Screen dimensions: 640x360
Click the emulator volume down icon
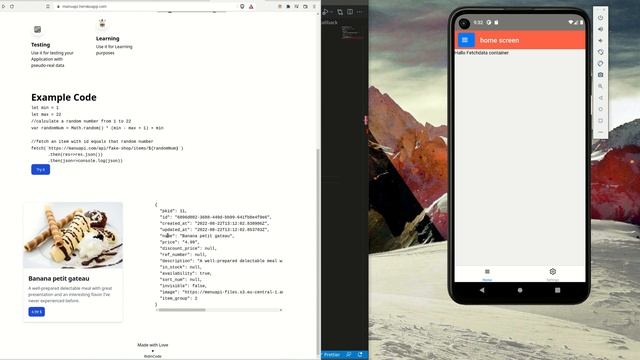point(600,41)
